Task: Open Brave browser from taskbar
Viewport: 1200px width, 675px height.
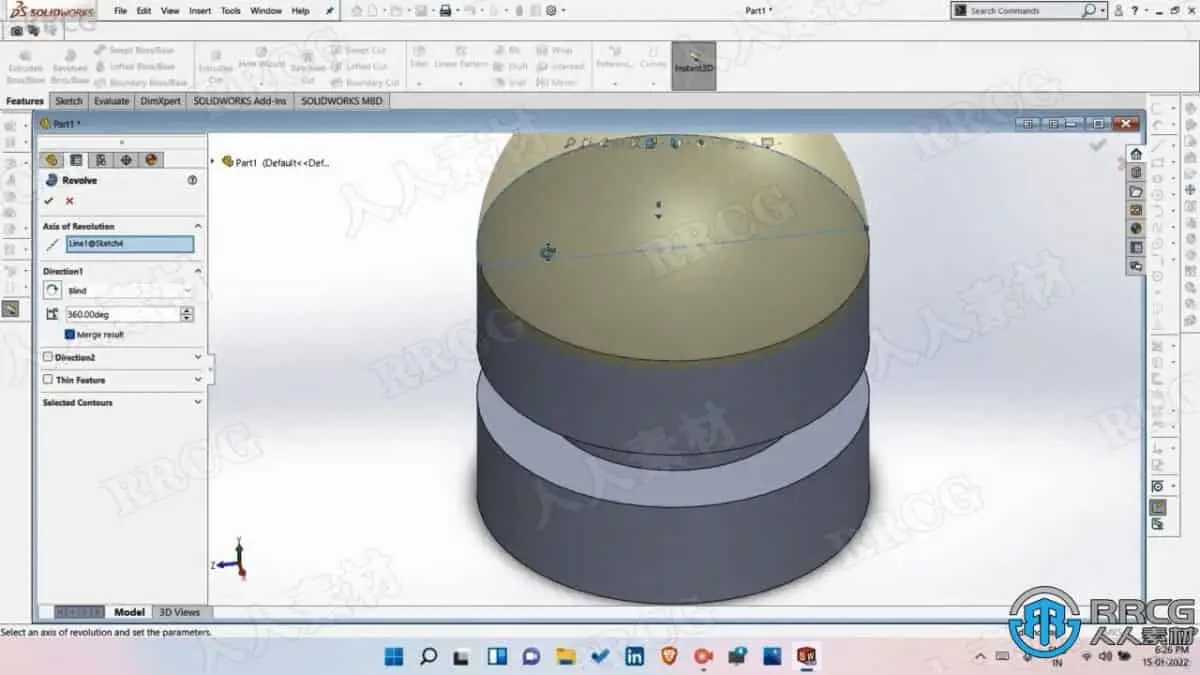Action: tap(668, 656)
